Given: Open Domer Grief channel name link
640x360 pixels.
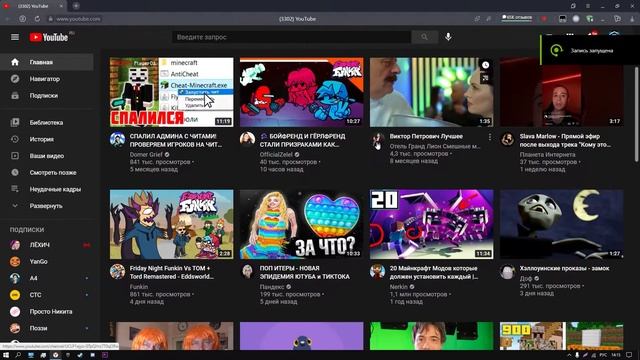Looking at the screenshot, I should [146, 155].
